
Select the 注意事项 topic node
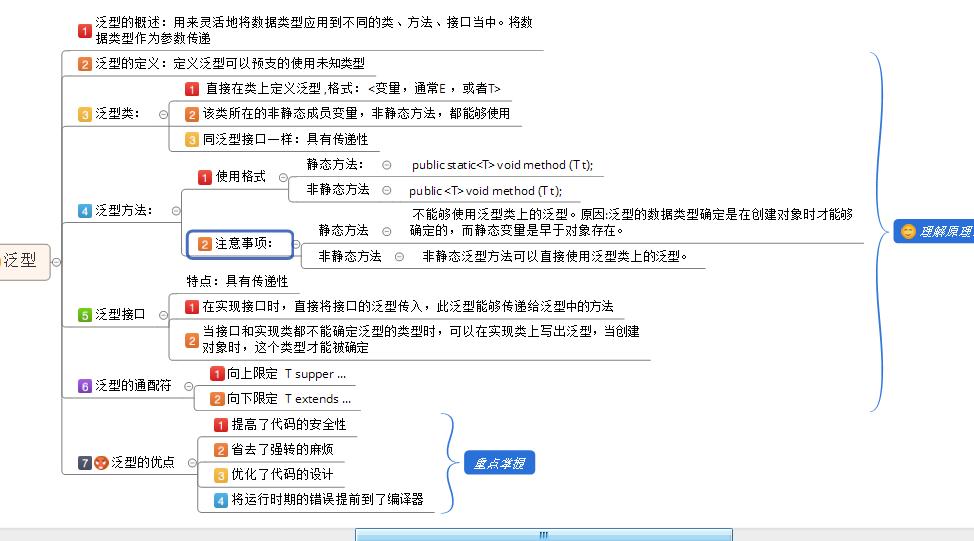point(239,243)
